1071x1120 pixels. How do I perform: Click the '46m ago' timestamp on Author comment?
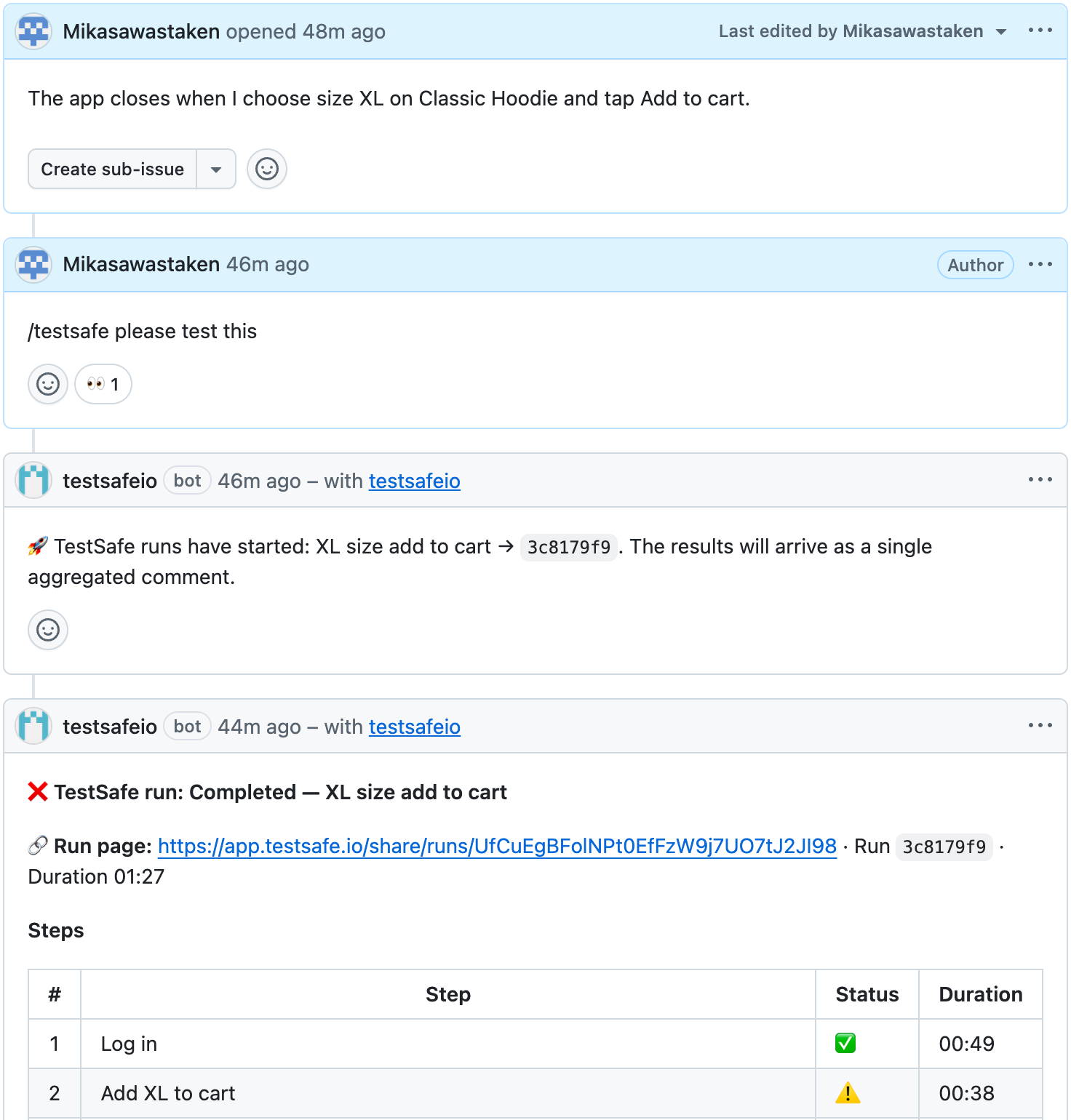tap(268, 265)
